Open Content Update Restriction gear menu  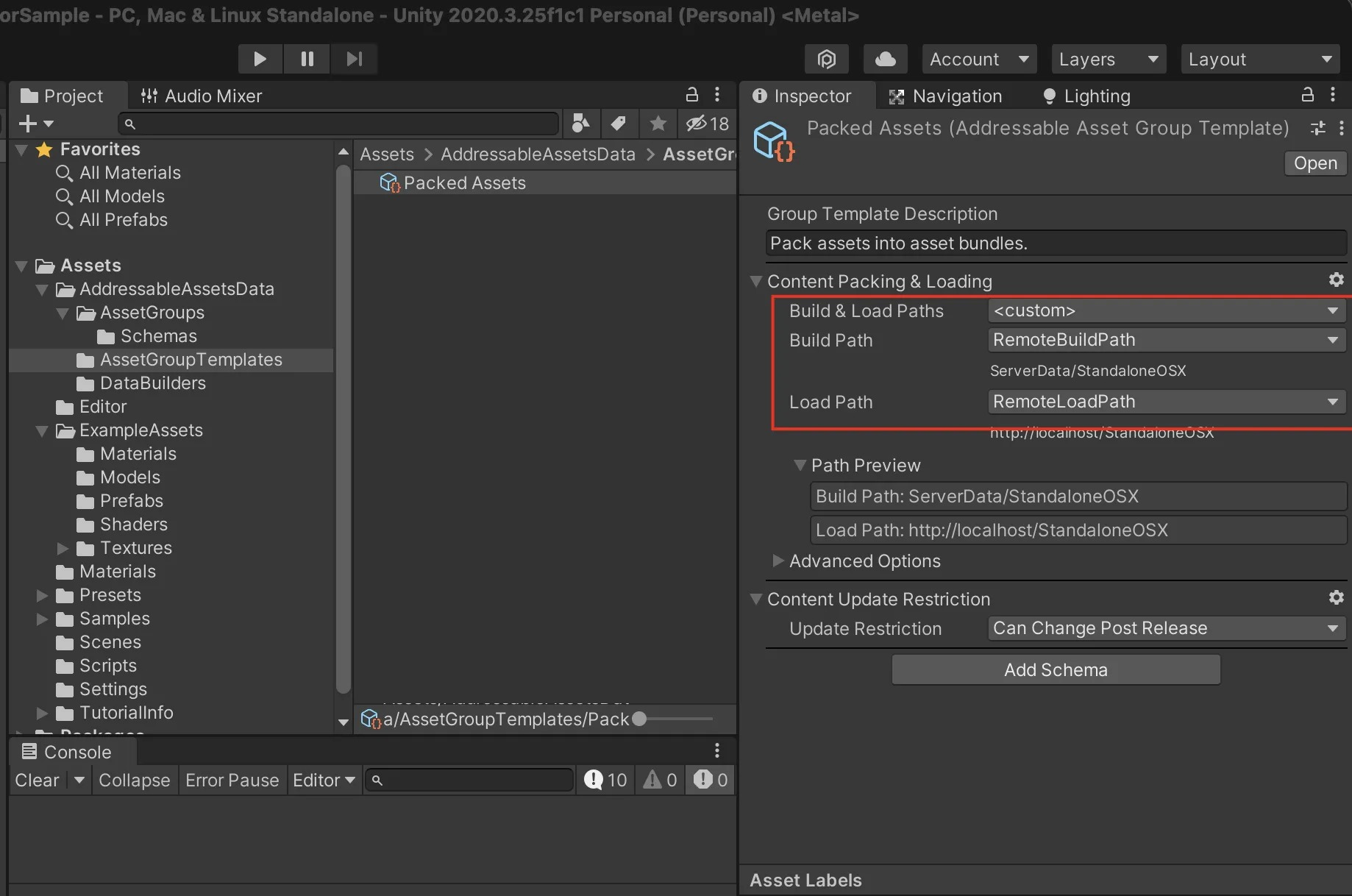[1336, 597]
